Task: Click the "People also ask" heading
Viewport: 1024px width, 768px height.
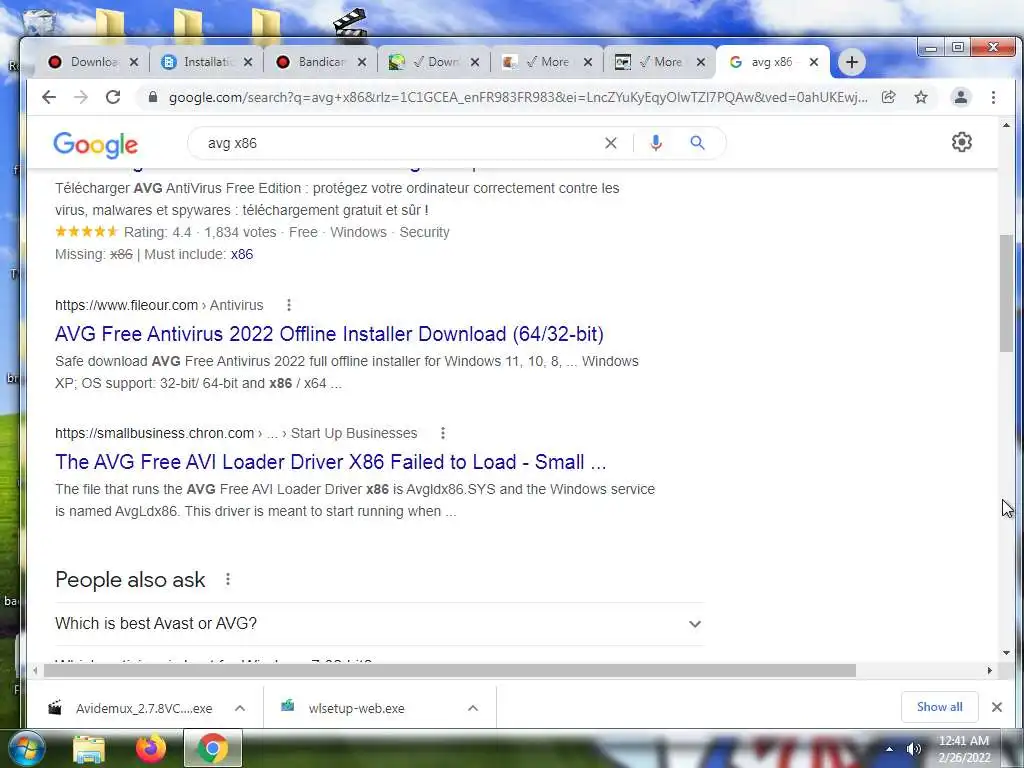Action: (130, 579)
